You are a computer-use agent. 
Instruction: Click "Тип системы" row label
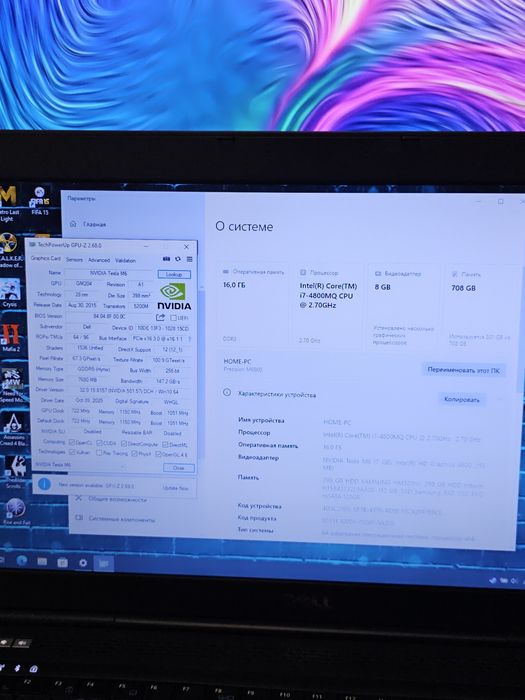point(255,530)
